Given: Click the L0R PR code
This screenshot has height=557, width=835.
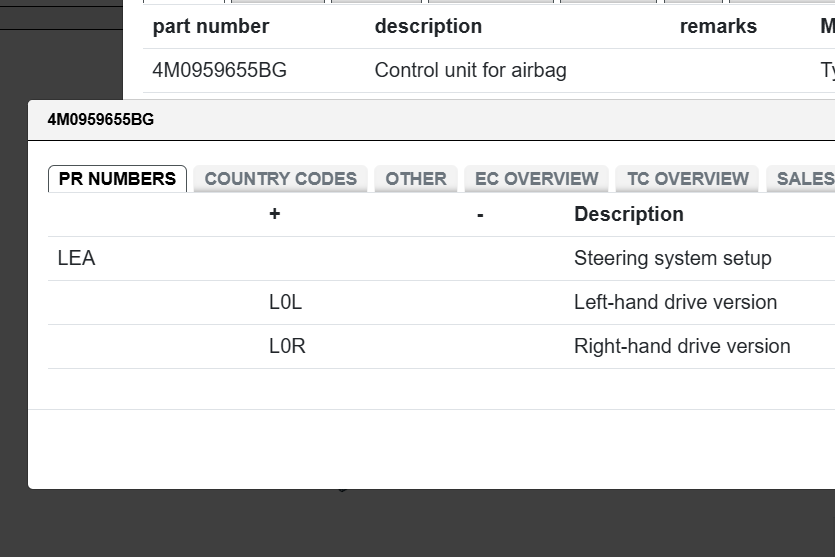Looking at the screenshot, I should (287, 347).
